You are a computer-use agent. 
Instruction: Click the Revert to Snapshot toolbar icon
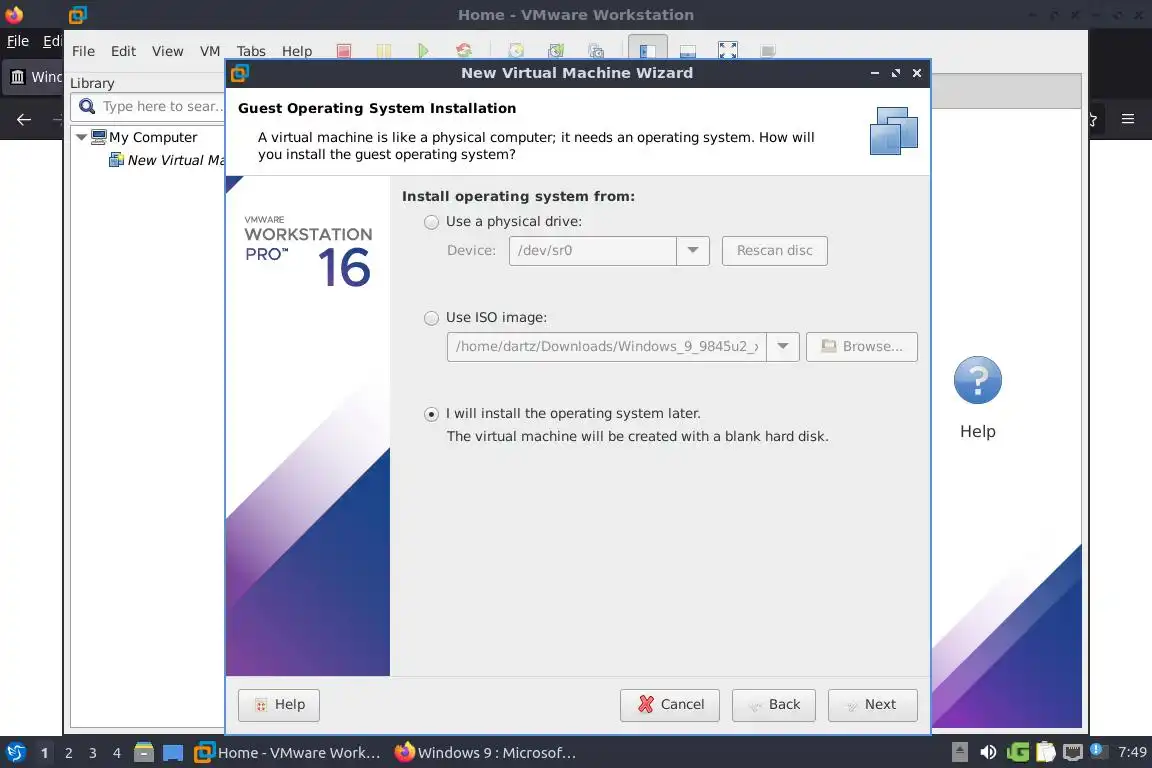coord(556,51)
